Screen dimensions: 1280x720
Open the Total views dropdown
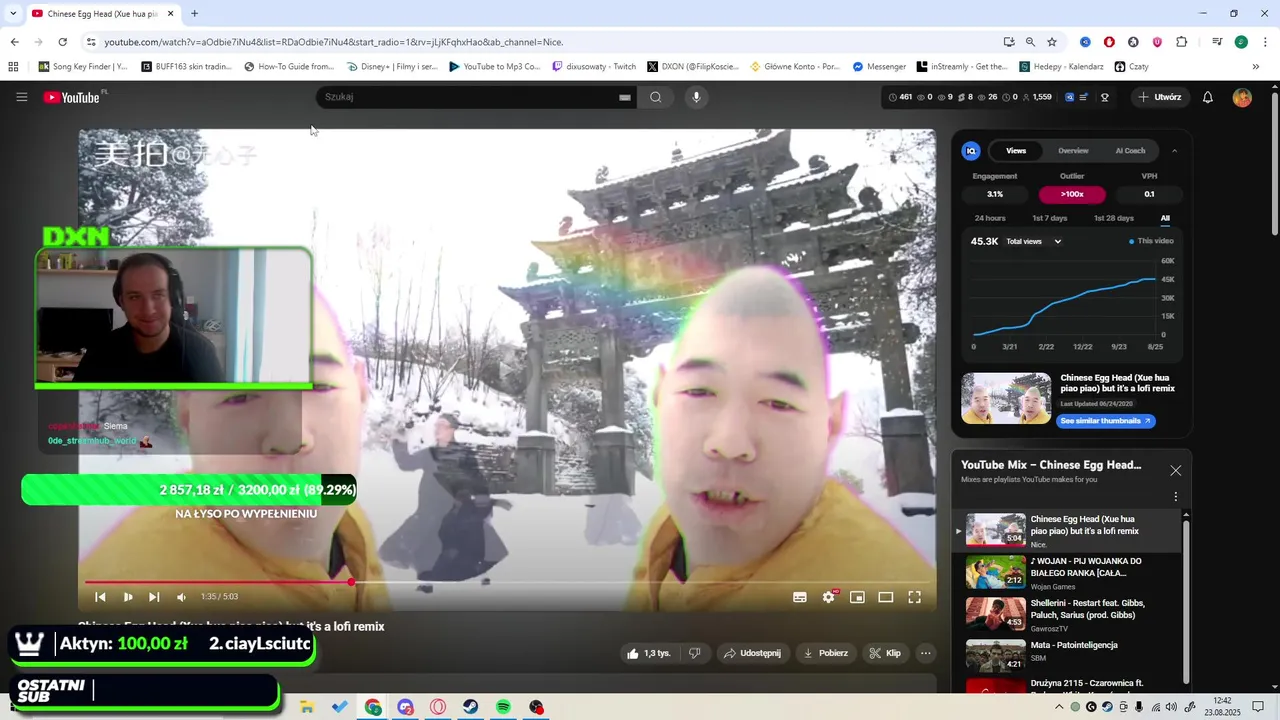tap(1033, 241)
